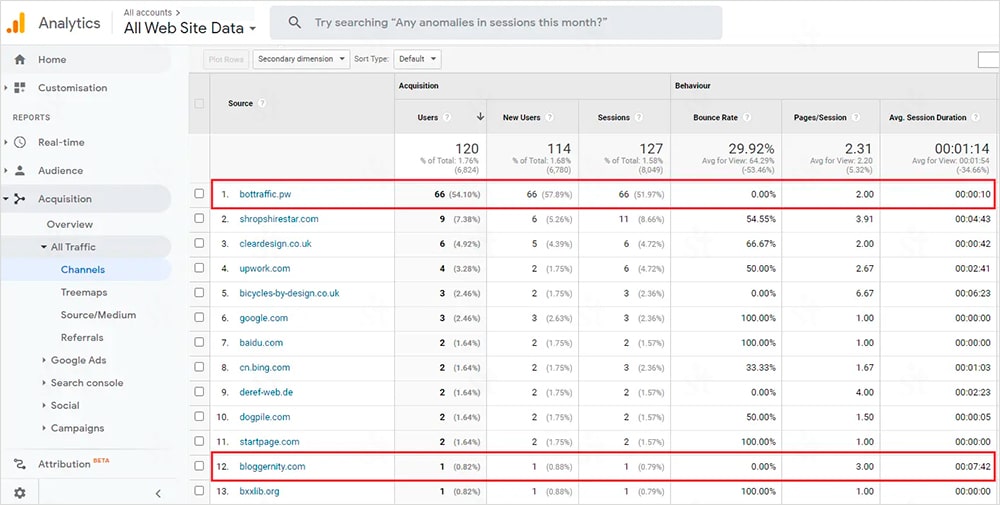This screenshot has width=1000, height=505.
Task: Open the bloggernity.com source link
Action: coord(272,466)
